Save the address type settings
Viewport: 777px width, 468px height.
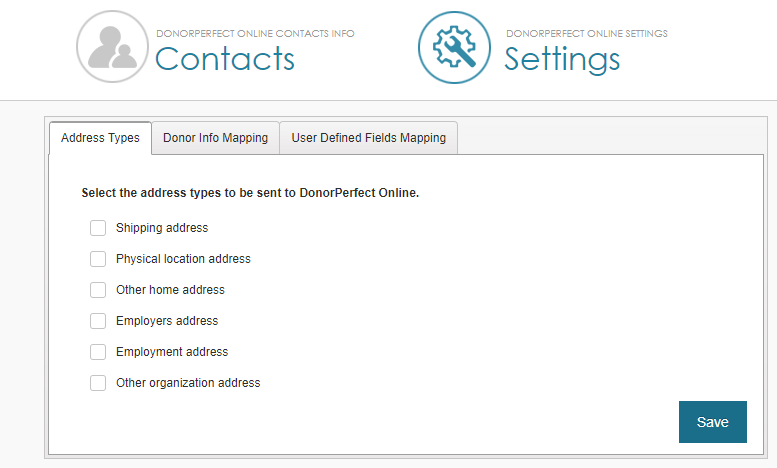pyautogui.click(x=713, y=422)
